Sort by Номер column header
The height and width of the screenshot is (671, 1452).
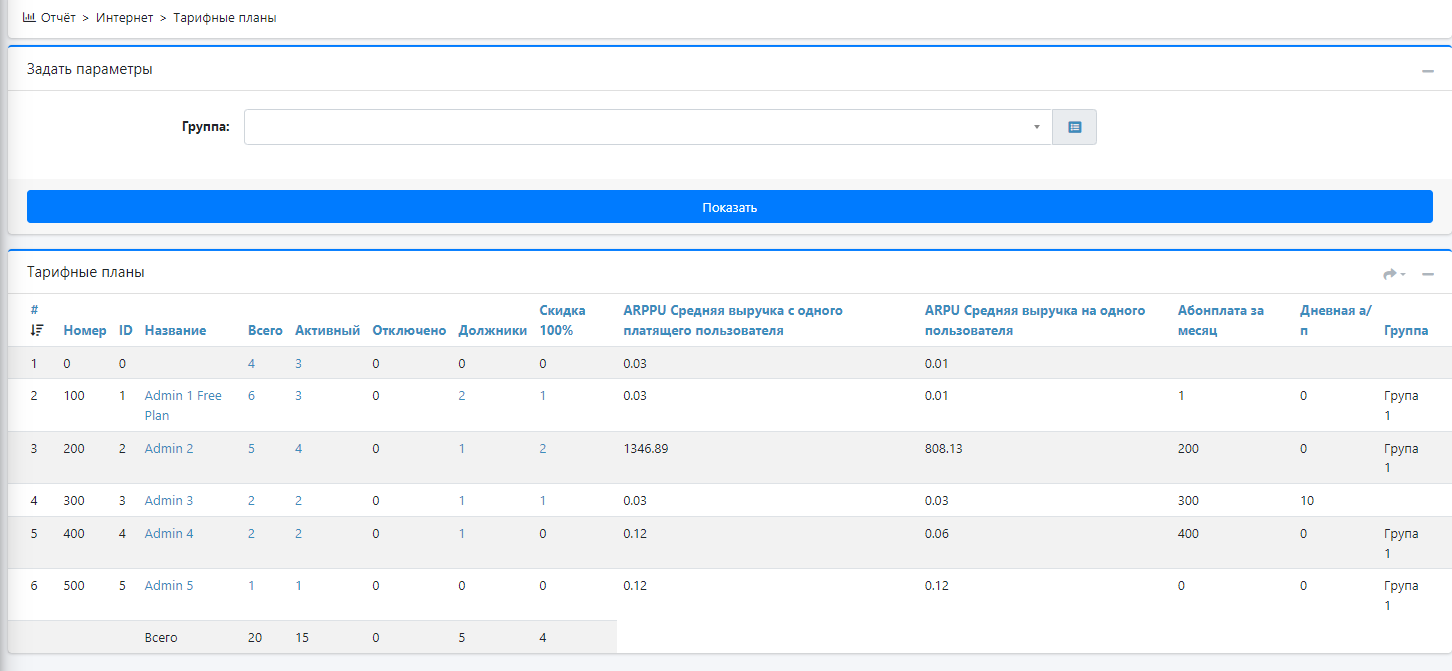(85, 330)
